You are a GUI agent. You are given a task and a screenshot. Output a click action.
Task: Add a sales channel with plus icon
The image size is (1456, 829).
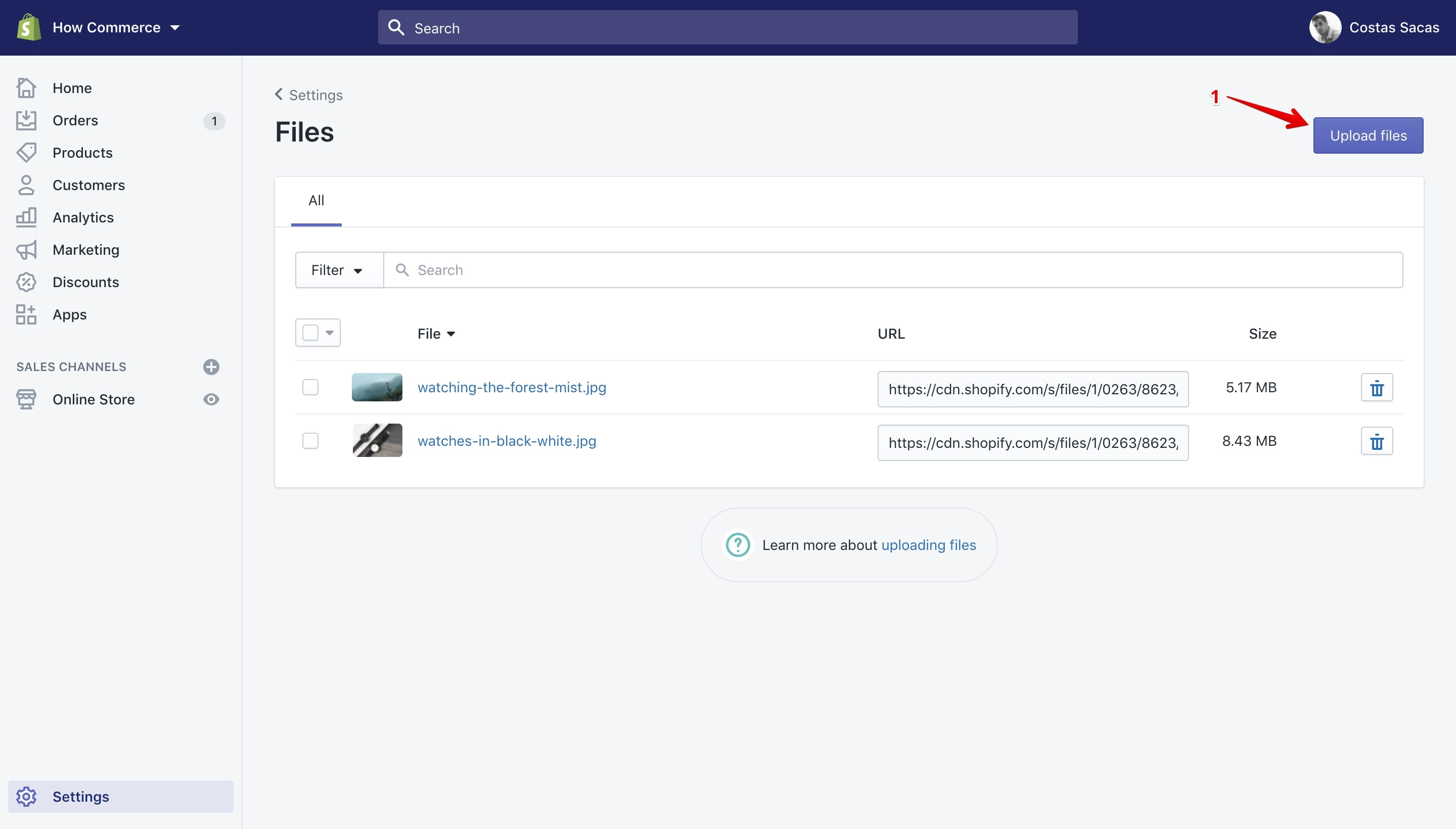tap(211, 366)
